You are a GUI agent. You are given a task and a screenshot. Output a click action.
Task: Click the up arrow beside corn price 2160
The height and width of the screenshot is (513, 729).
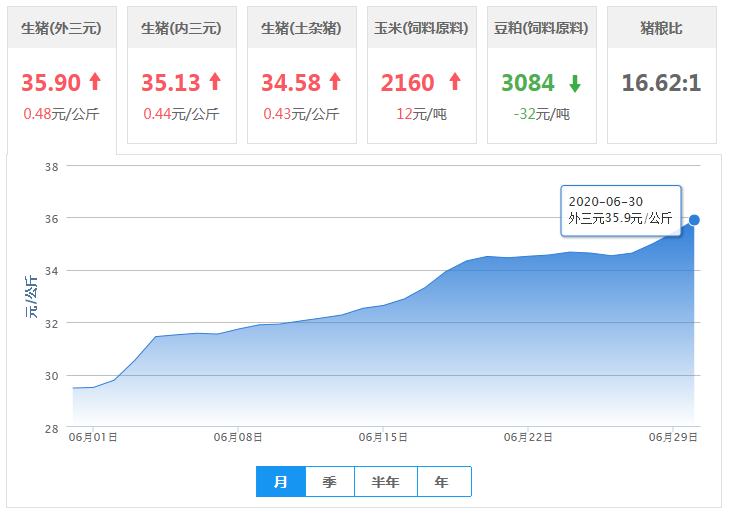tap(455, 82)
